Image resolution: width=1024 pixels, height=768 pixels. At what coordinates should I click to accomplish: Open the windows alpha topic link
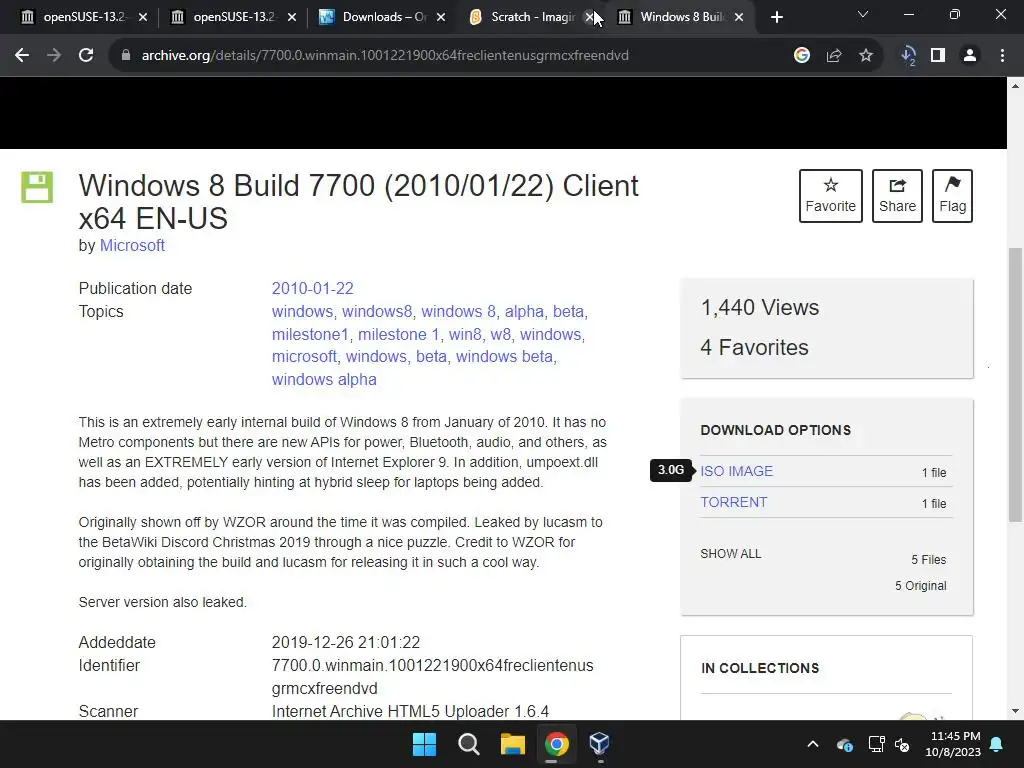324,379
